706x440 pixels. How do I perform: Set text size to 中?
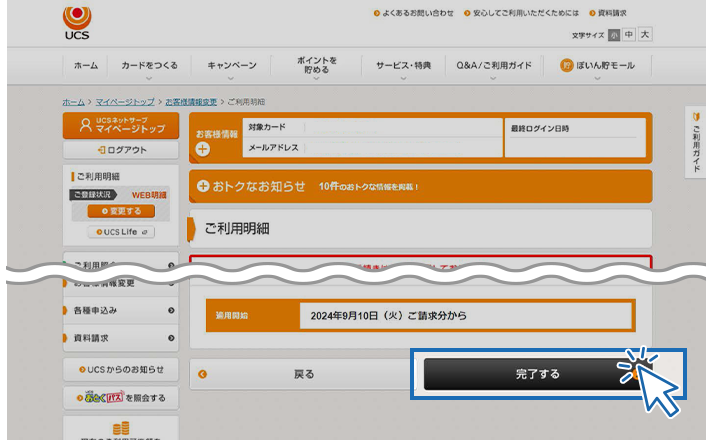(x=629, y=35)
